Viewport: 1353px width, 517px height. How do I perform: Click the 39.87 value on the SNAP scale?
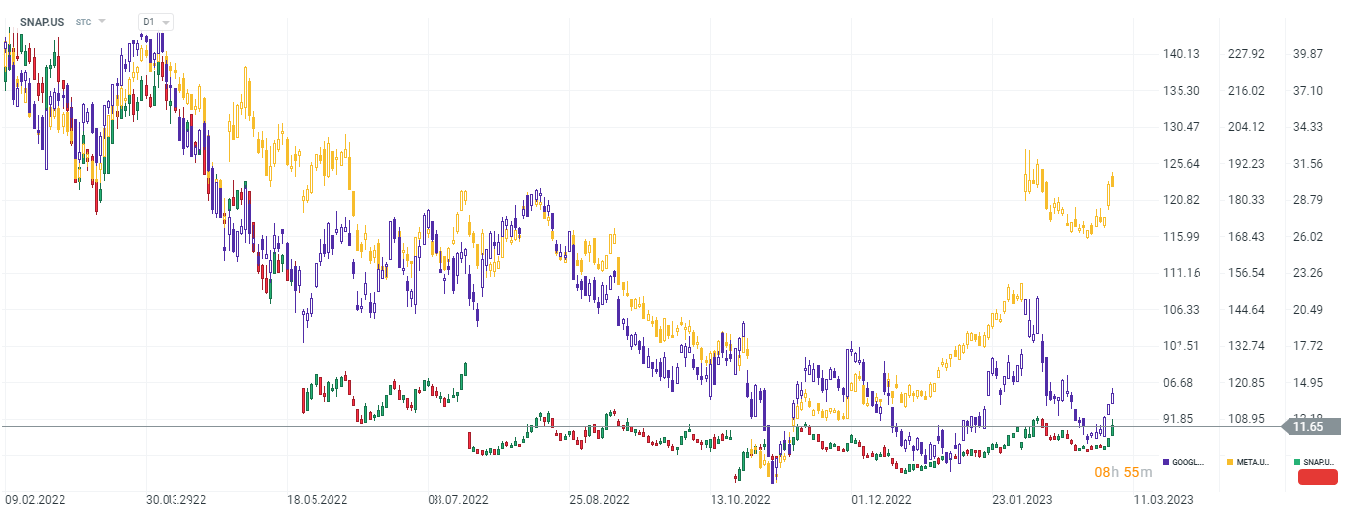click(1308, 54)
